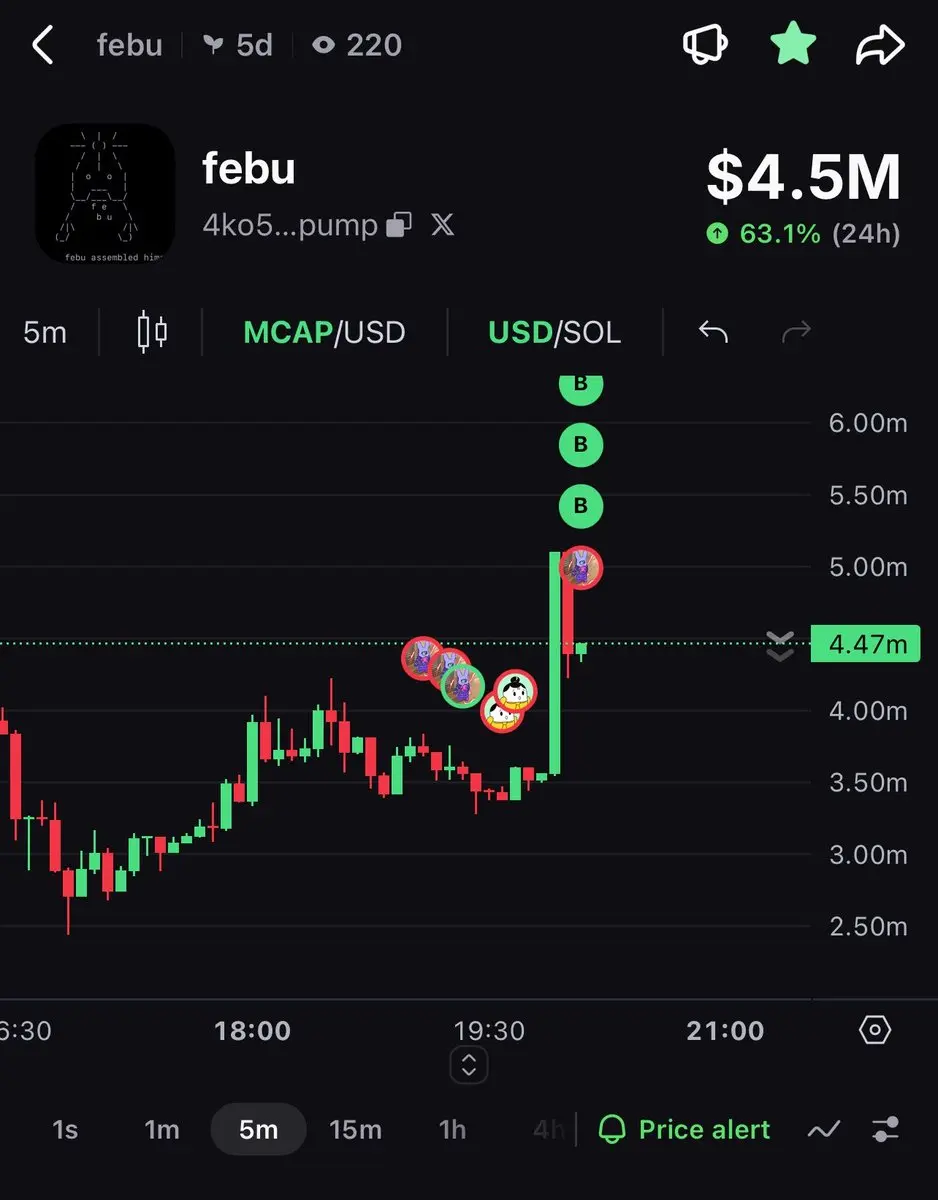
Task: Copy the 4ko5...pump contract address
Action: click(x=399, y=225)
